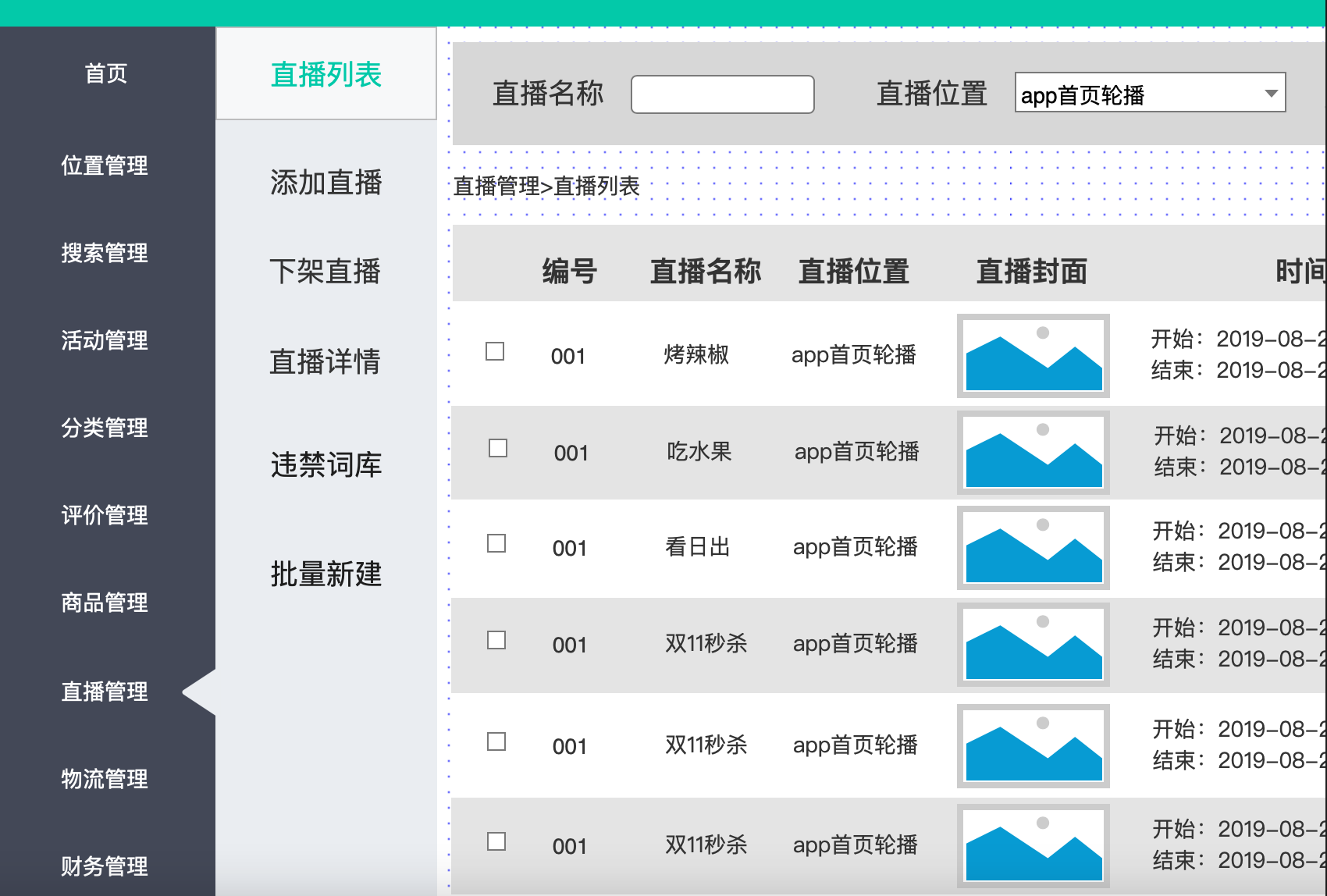Go to 批量新建 submenu
This screenshot has height=896, width=1327.
326,574
